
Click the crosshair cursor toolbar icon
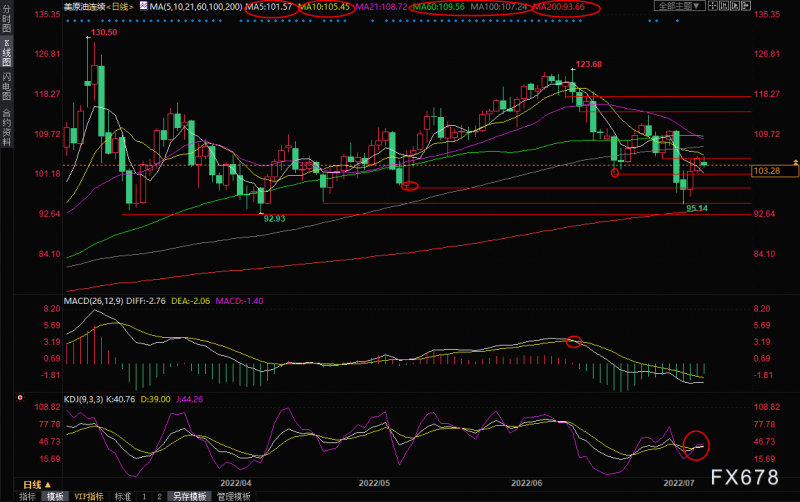(x=713, y=6)
